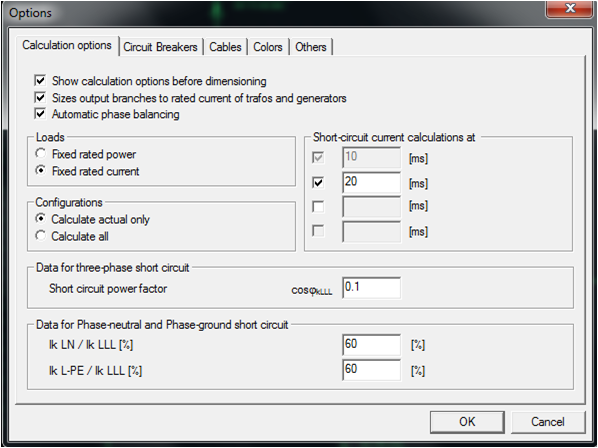Switch to the Circuit Breakers tab
This screenshot has height=448, width=598.
click(x=161, y=47)
